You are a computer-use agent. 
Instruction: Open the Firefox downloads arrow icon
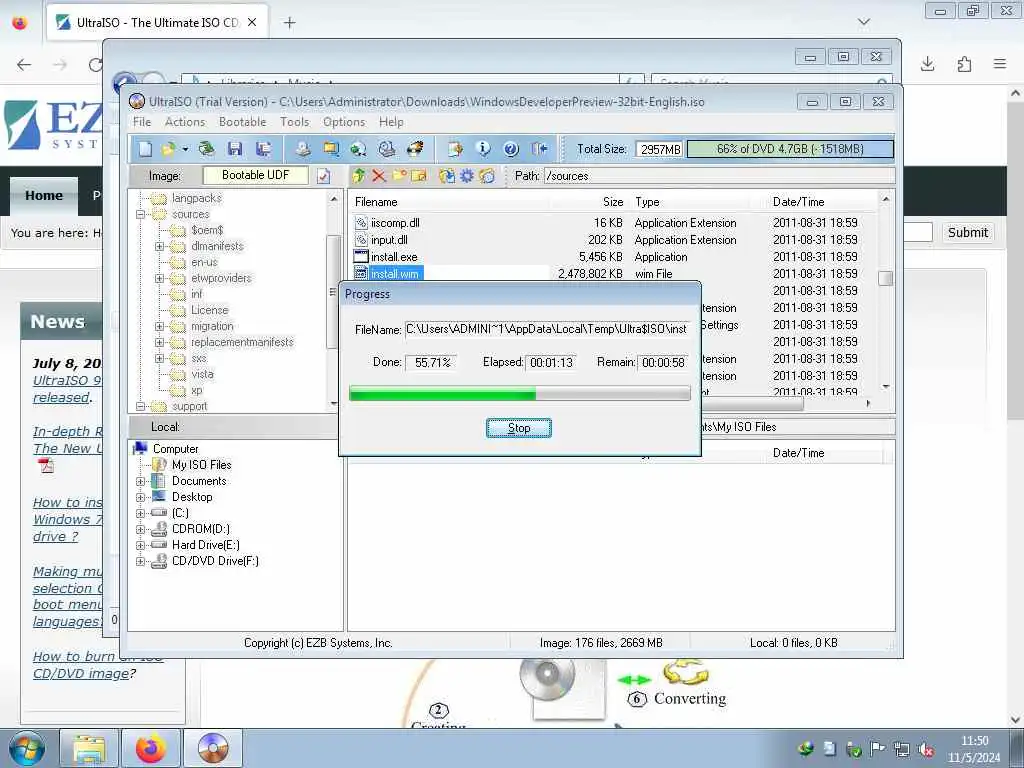927,64
